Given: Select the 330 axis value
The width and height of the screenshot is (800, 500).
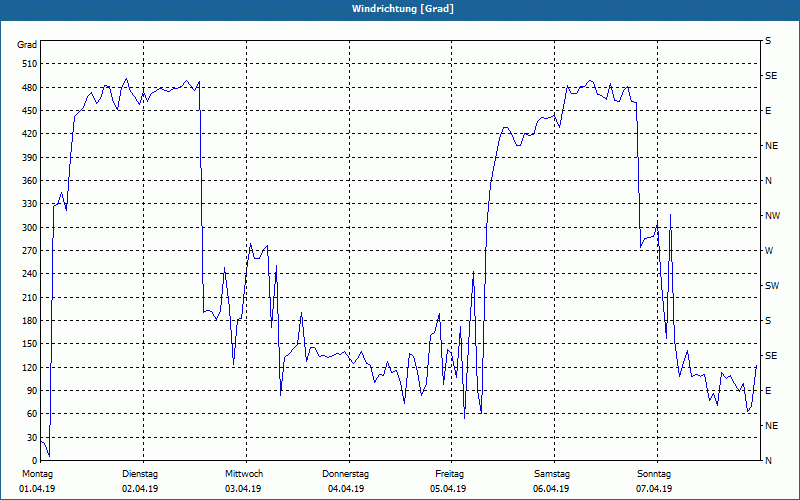Looking at the screenshot, I should click(x=30, y=204).
